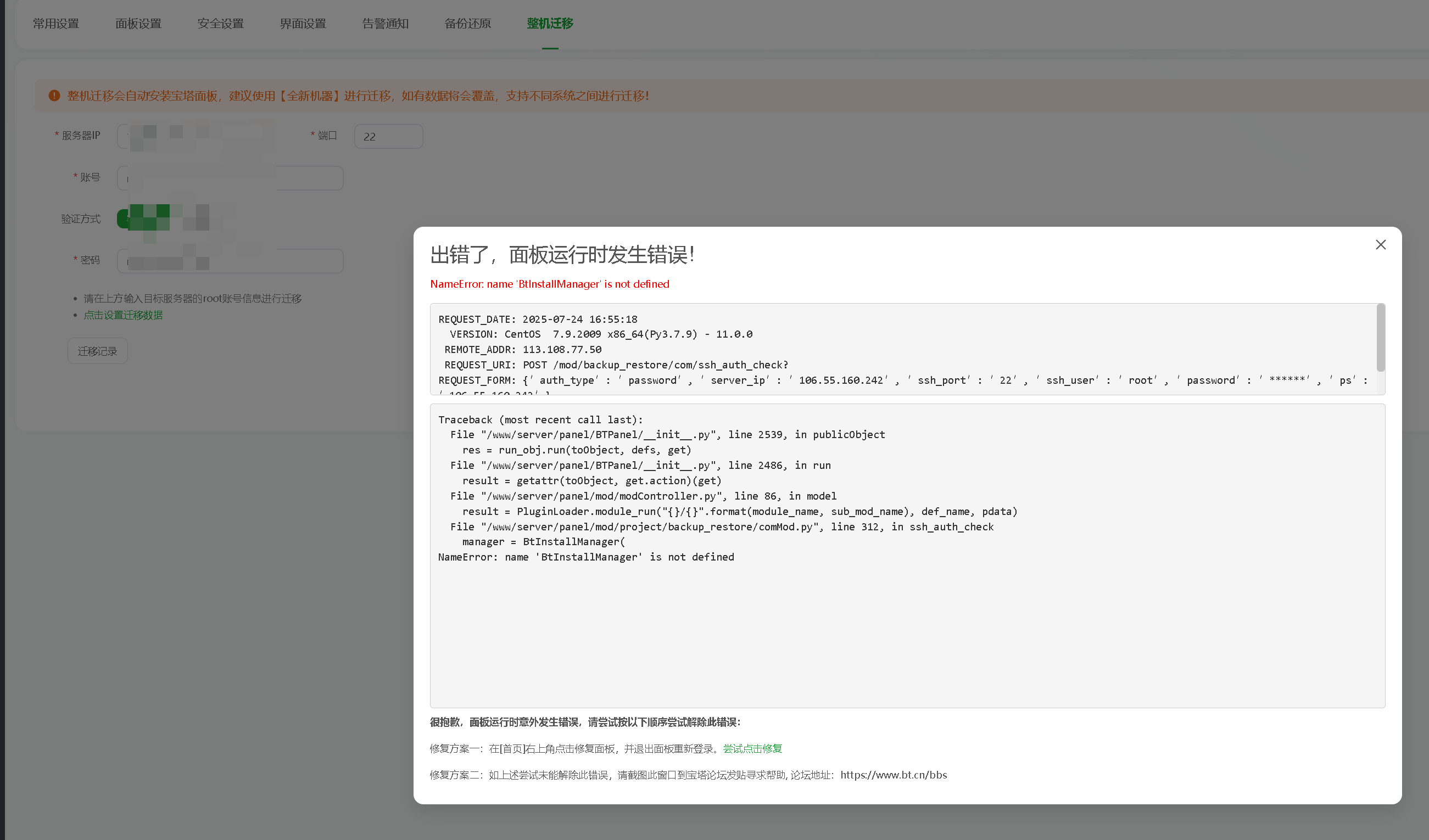The image size is (1429, 840).
Task: Click the 迁移记录 button
Action: click(98, 351)
